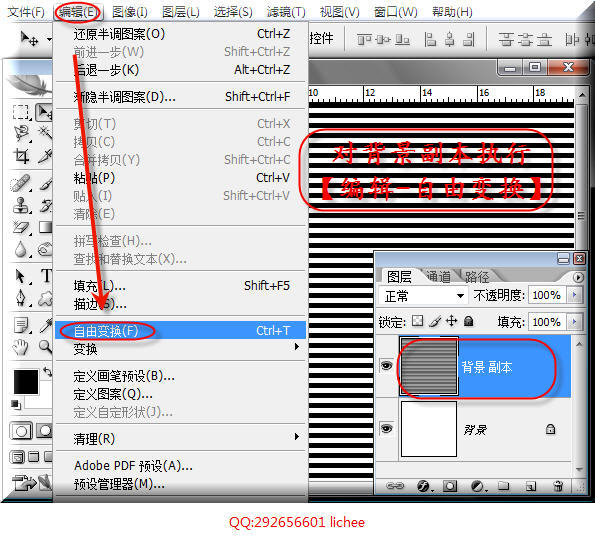Screen dimensions: 595x541
Task: Enable lock transparent pixels checkbox
Action: click(x=417, y=321)
